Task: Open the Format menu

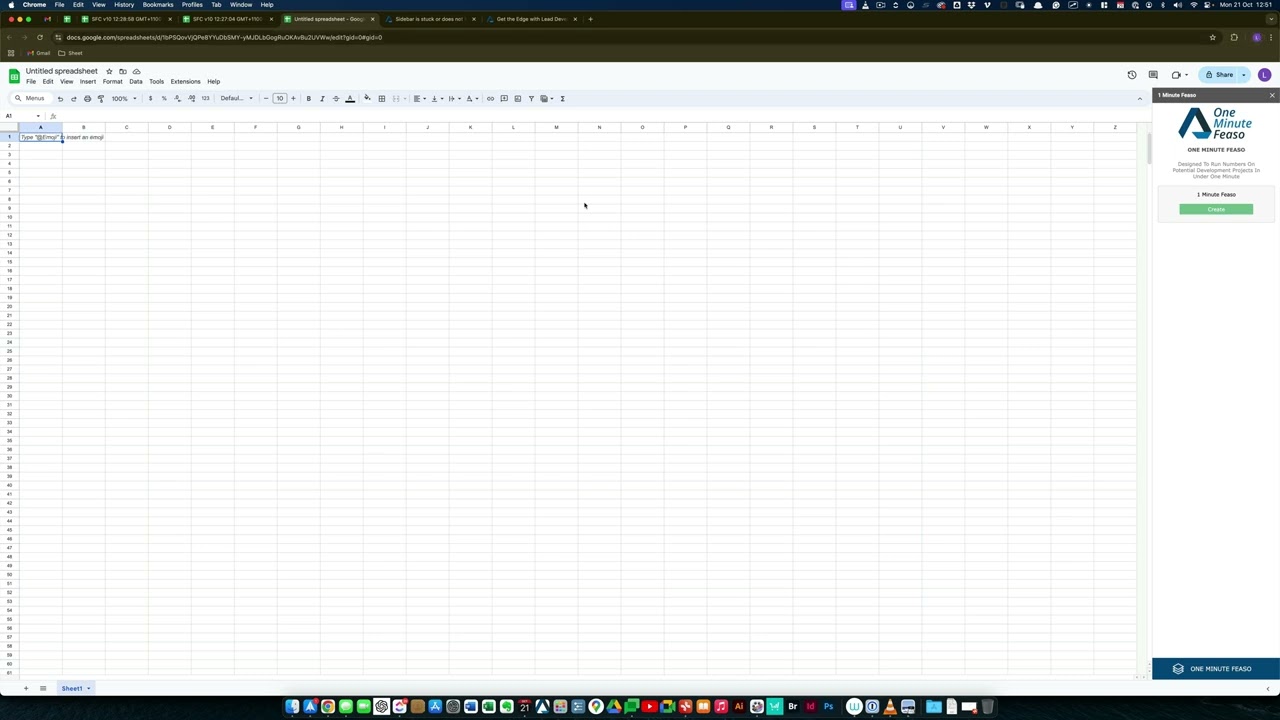Action: coord(112,81)
